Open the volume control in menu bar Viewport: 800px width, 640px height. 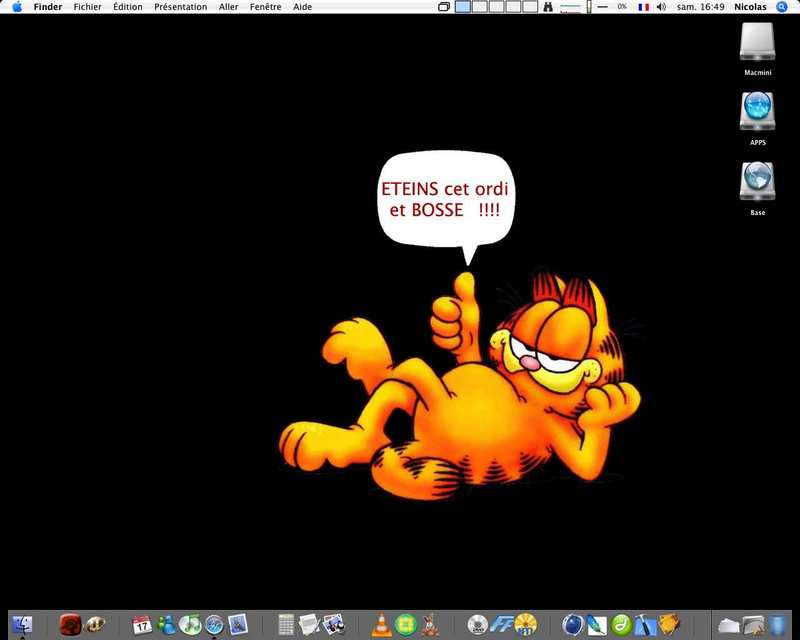tap(661, 7)
